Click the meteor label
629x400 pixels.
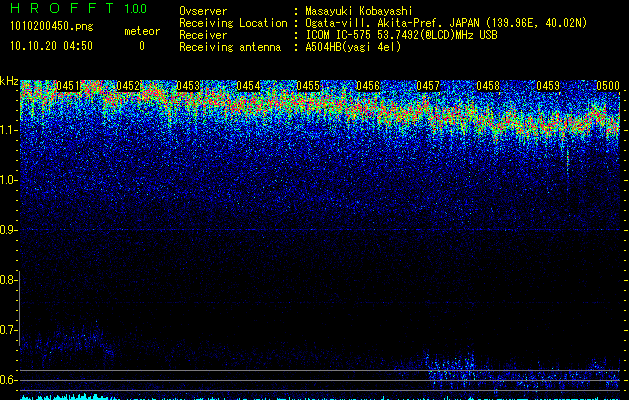click(142, 31)
